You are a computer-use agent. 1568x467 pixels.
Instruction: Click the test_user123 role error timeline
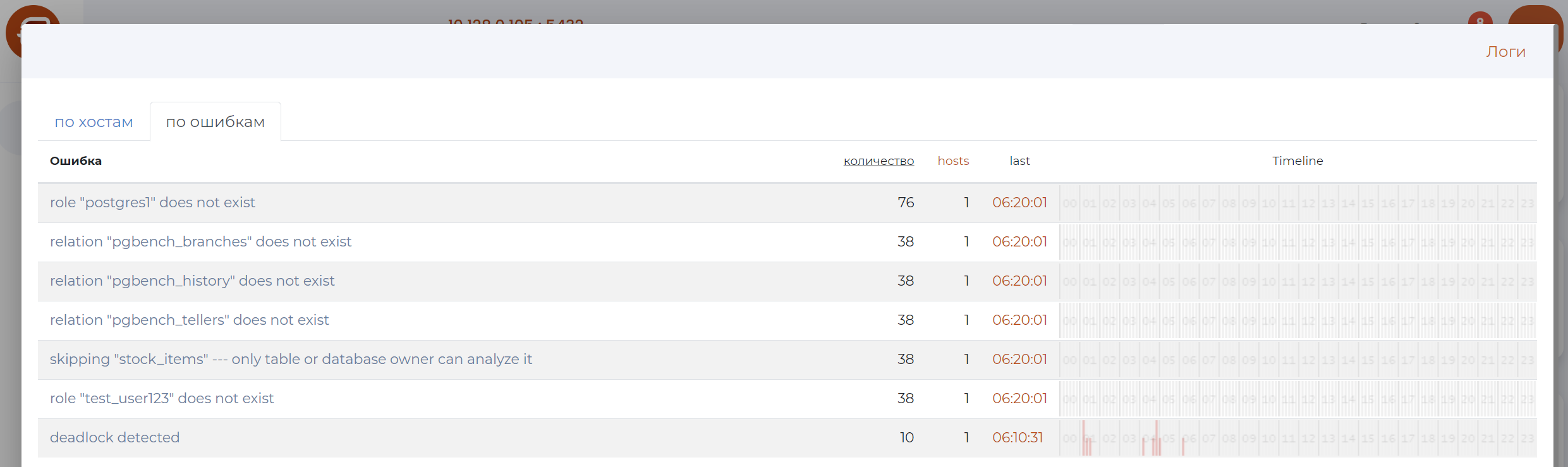point(1298,399)
